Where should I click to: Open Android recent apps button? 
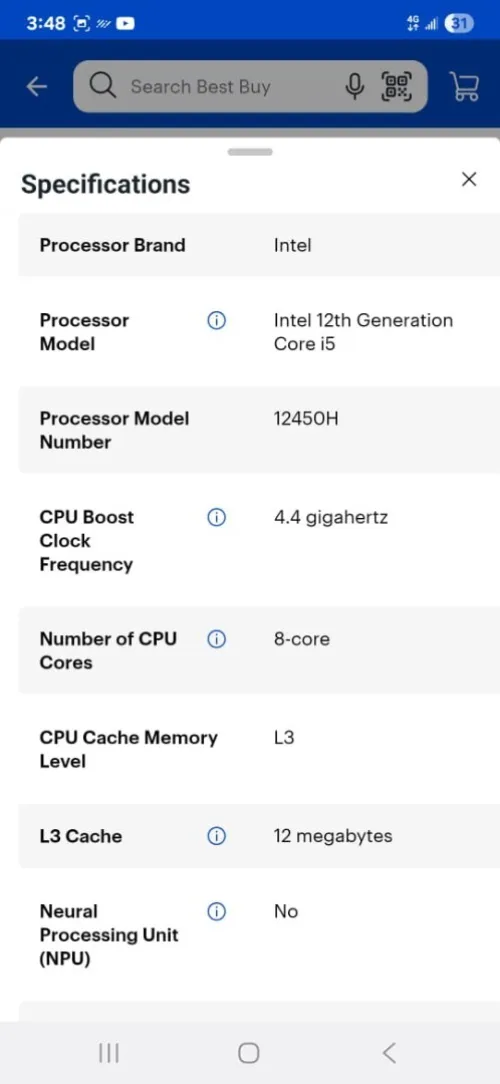coord(109,1053)
